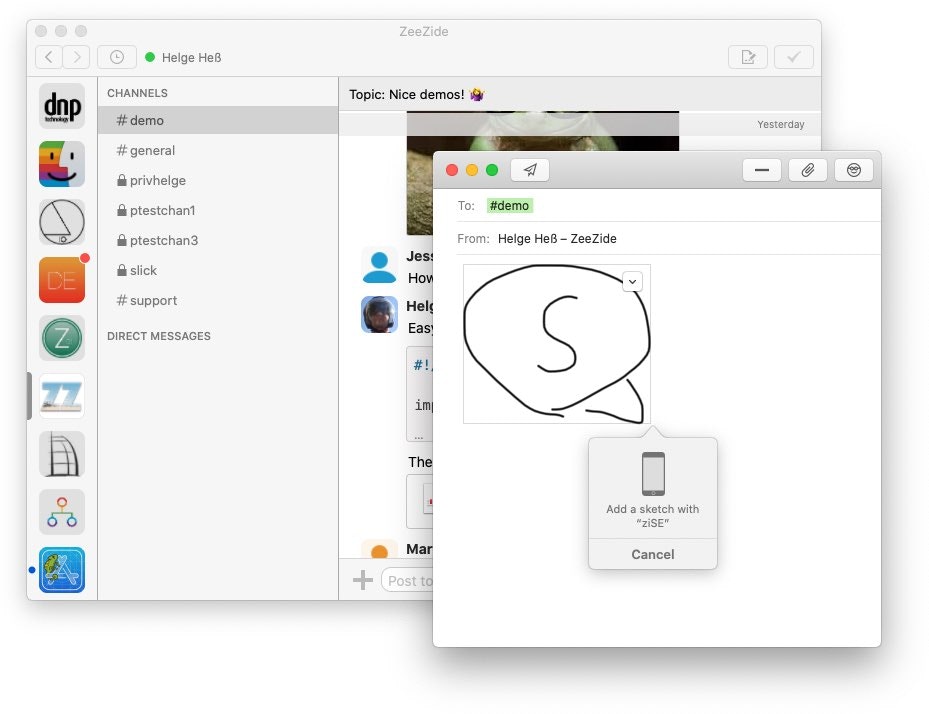Open history via the clock toolbar icon
This screenshot has width=929, height=714.
pyautogui.click(x=117, y=57)
